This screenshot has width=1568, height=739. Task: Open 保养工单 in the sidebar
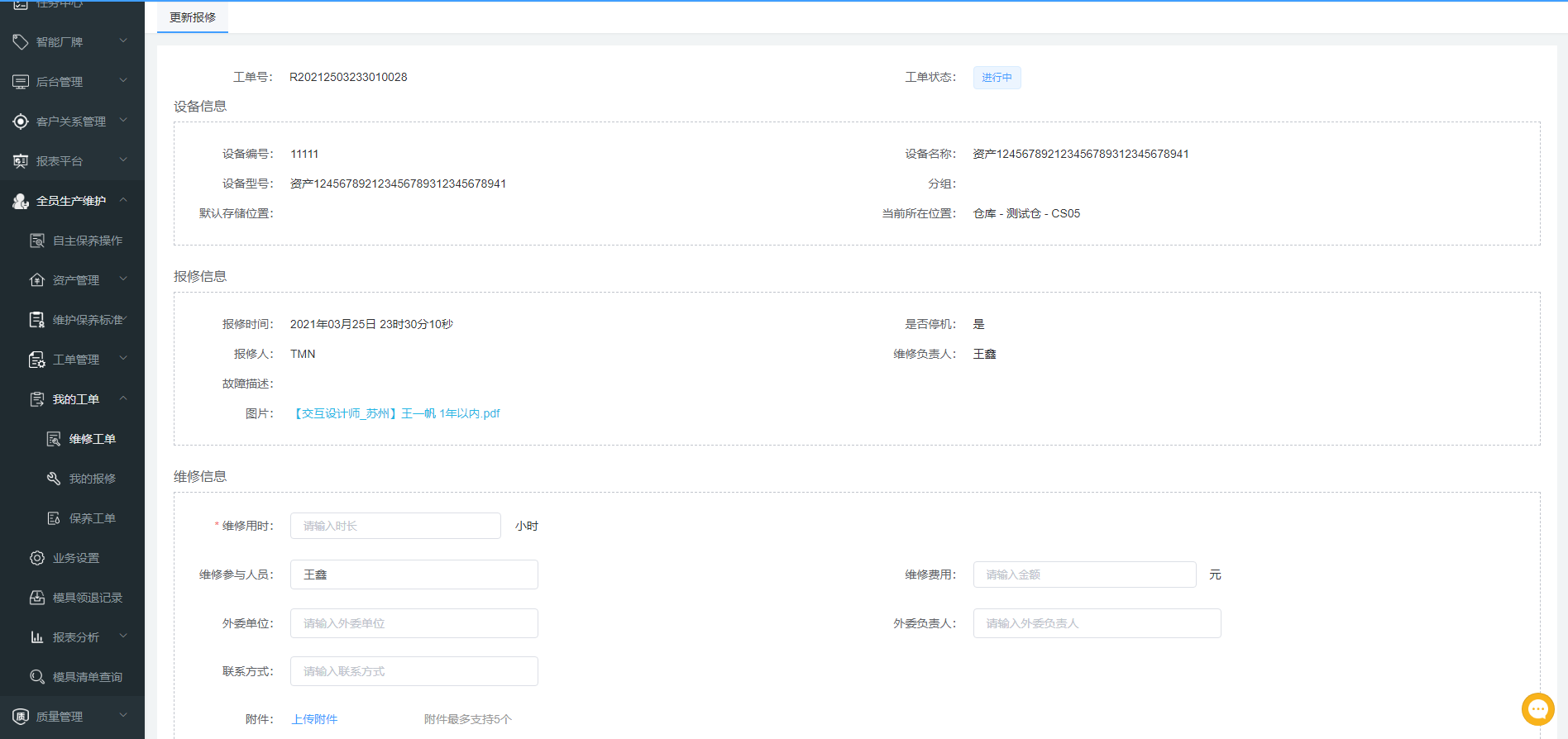coord(92,518)
